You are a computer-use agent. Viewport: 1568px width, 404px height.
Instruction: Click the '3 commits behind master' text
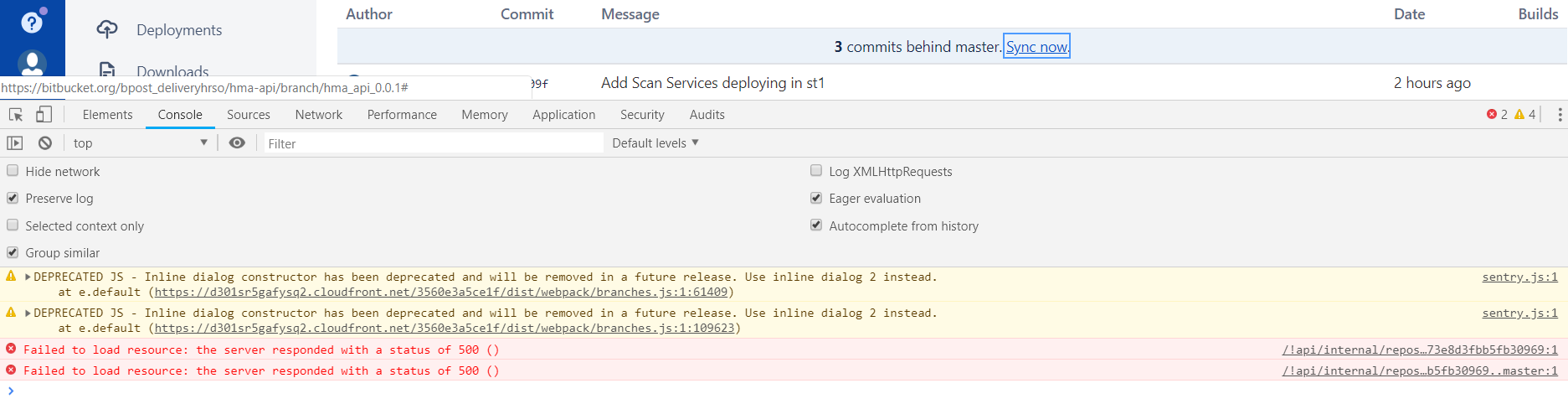click(x=918, y=47)
